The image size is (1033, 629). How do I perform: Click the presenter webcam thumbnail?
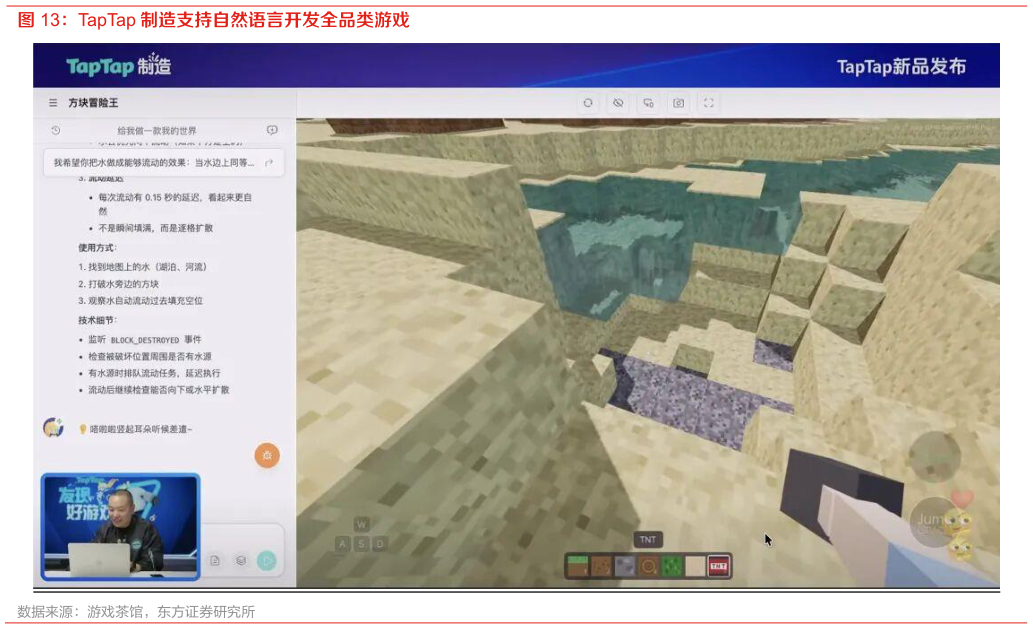121,527
